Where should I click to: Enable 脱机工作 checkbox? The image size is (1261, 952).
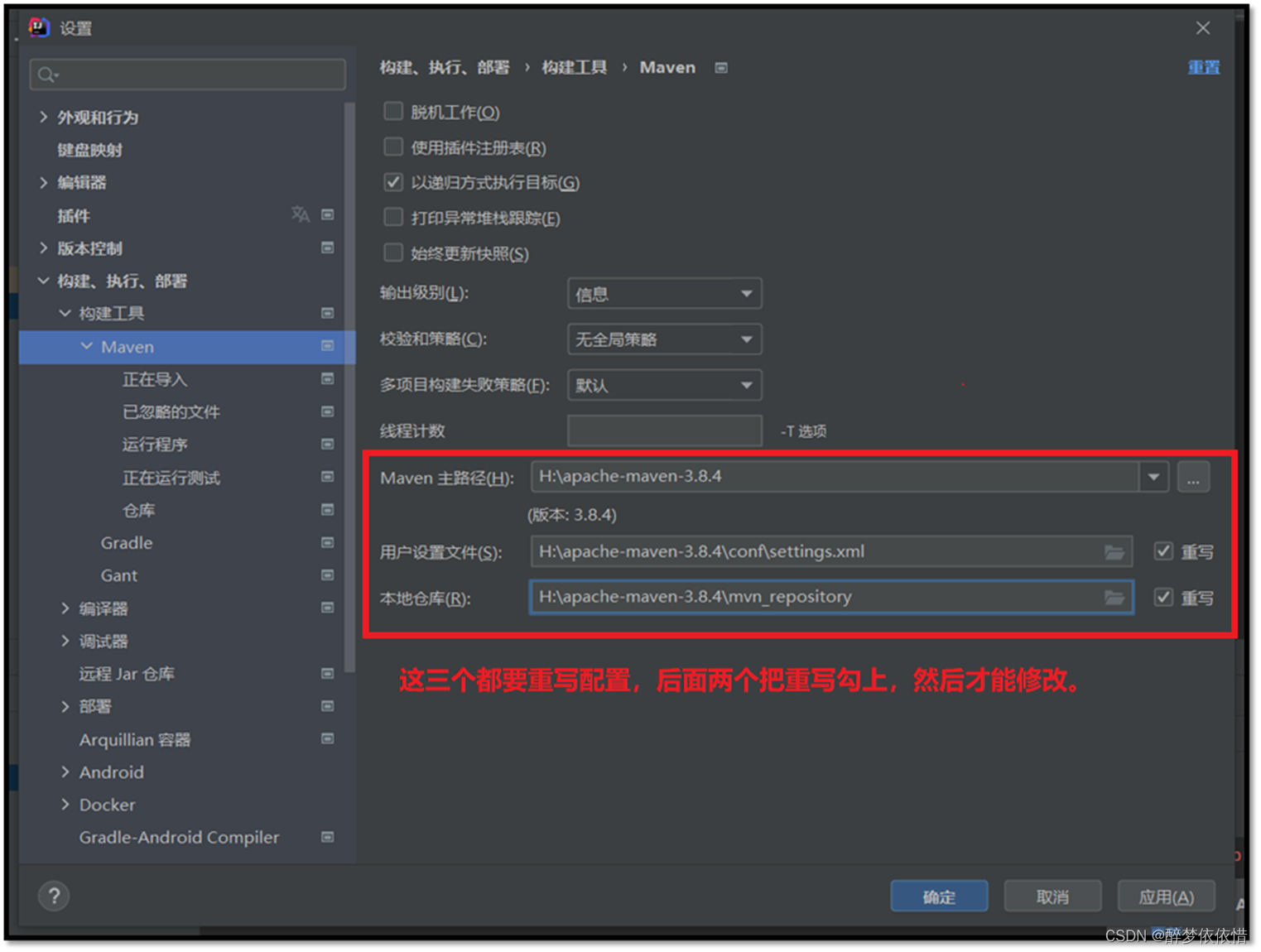click(393, 111)
